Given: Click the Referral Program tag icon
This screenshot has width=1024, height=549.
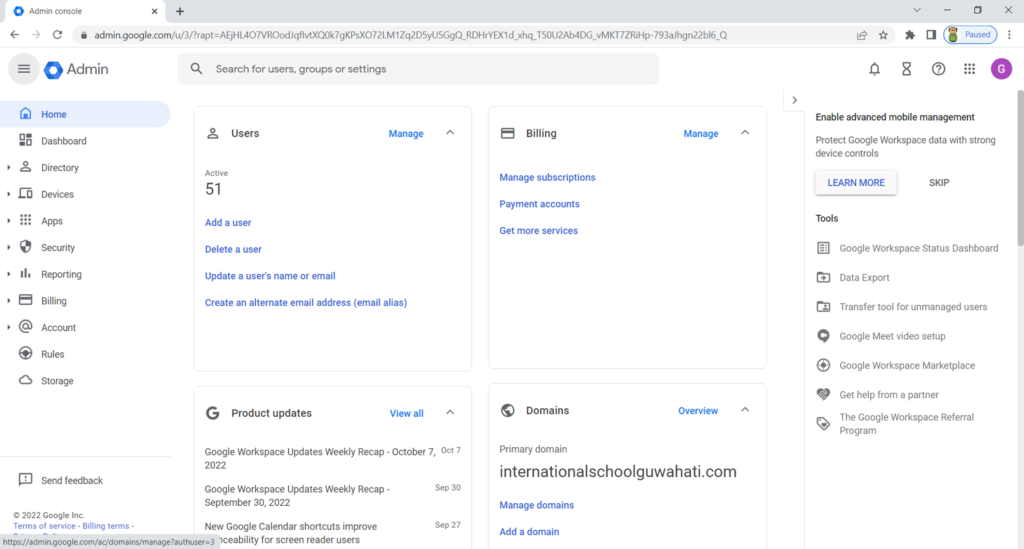Looking at the screenshot, I should 823,424.
